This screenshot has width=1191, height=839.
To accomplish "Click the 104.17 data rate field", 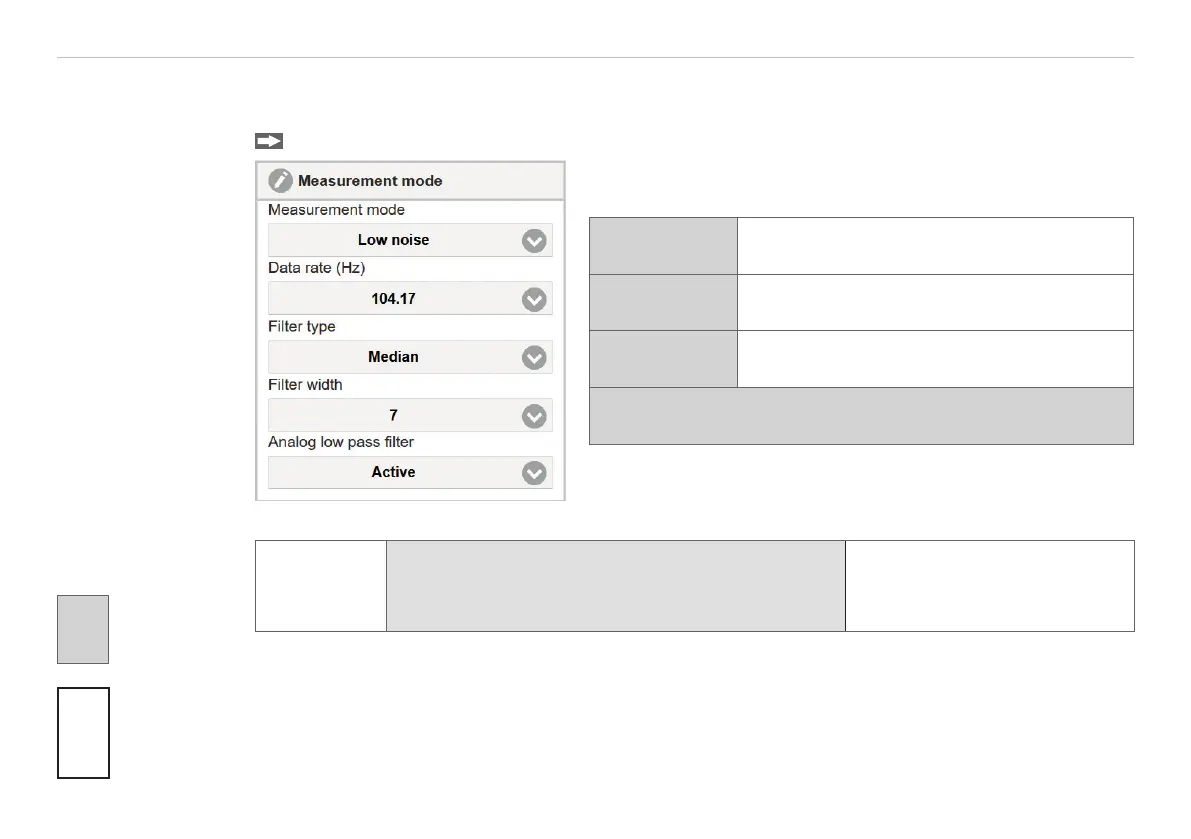I will point(410,298).
